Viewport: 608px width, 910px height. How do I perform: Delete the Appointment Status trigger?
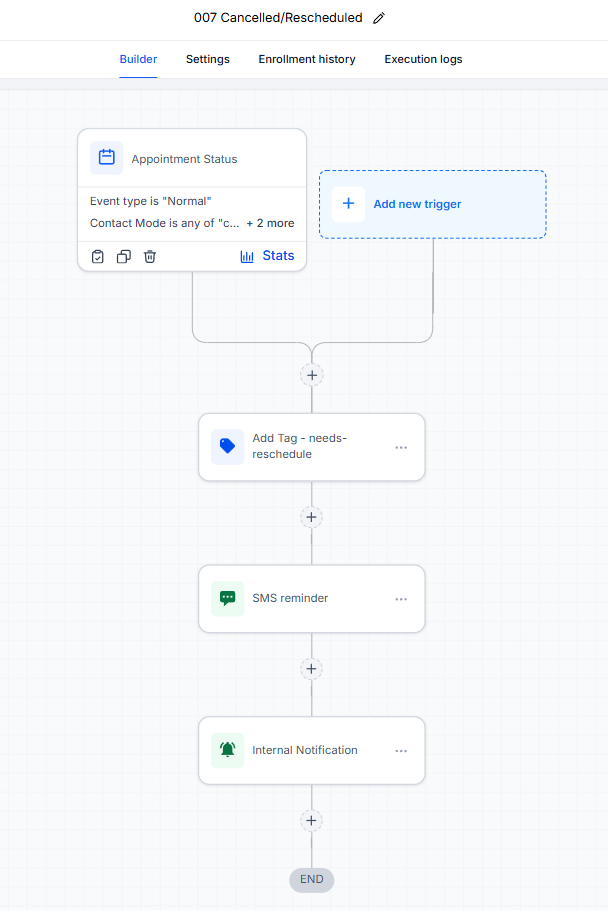click(x=150, y=257)
